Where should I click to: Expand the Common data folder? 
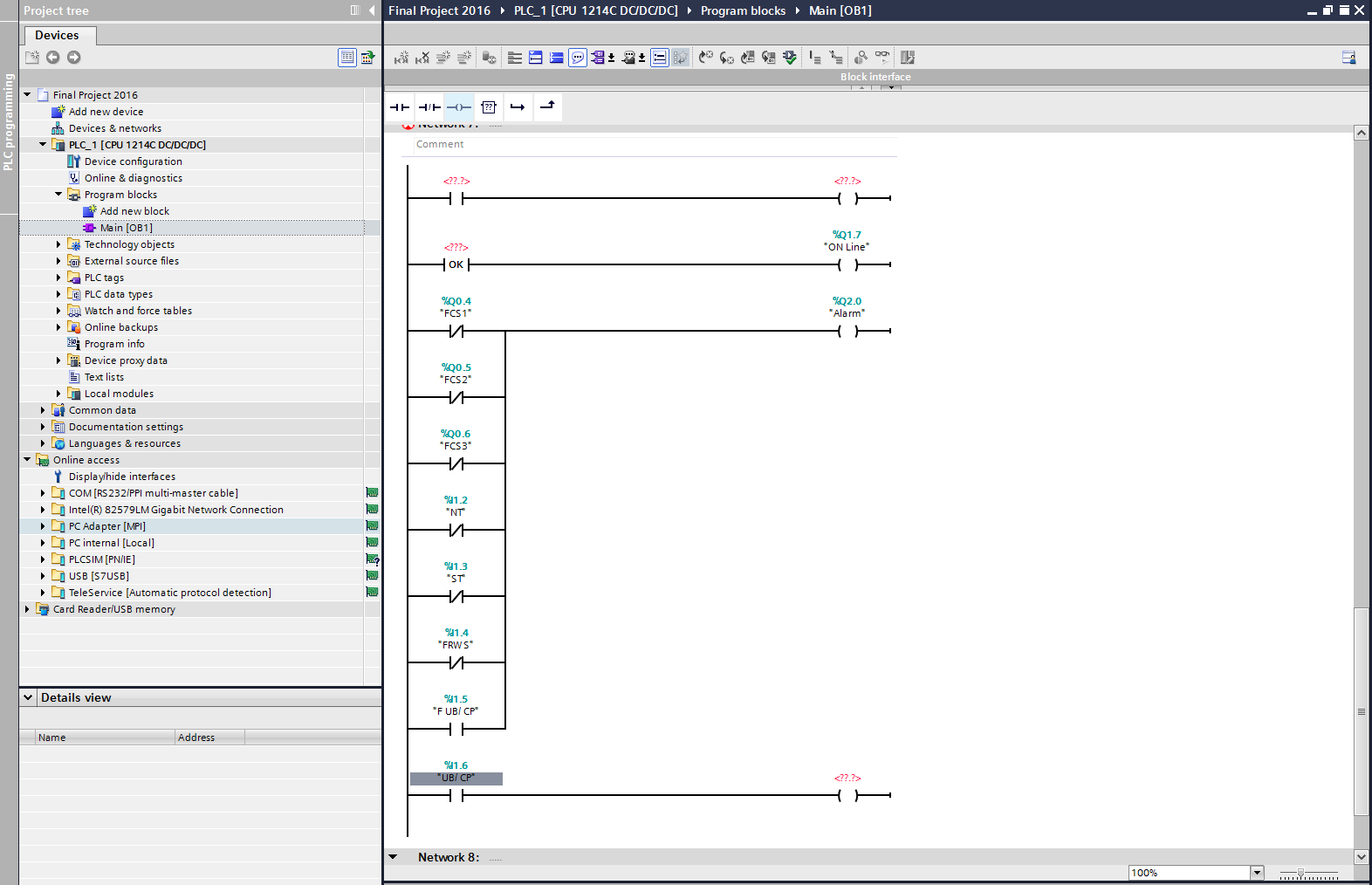click(43, 410)
